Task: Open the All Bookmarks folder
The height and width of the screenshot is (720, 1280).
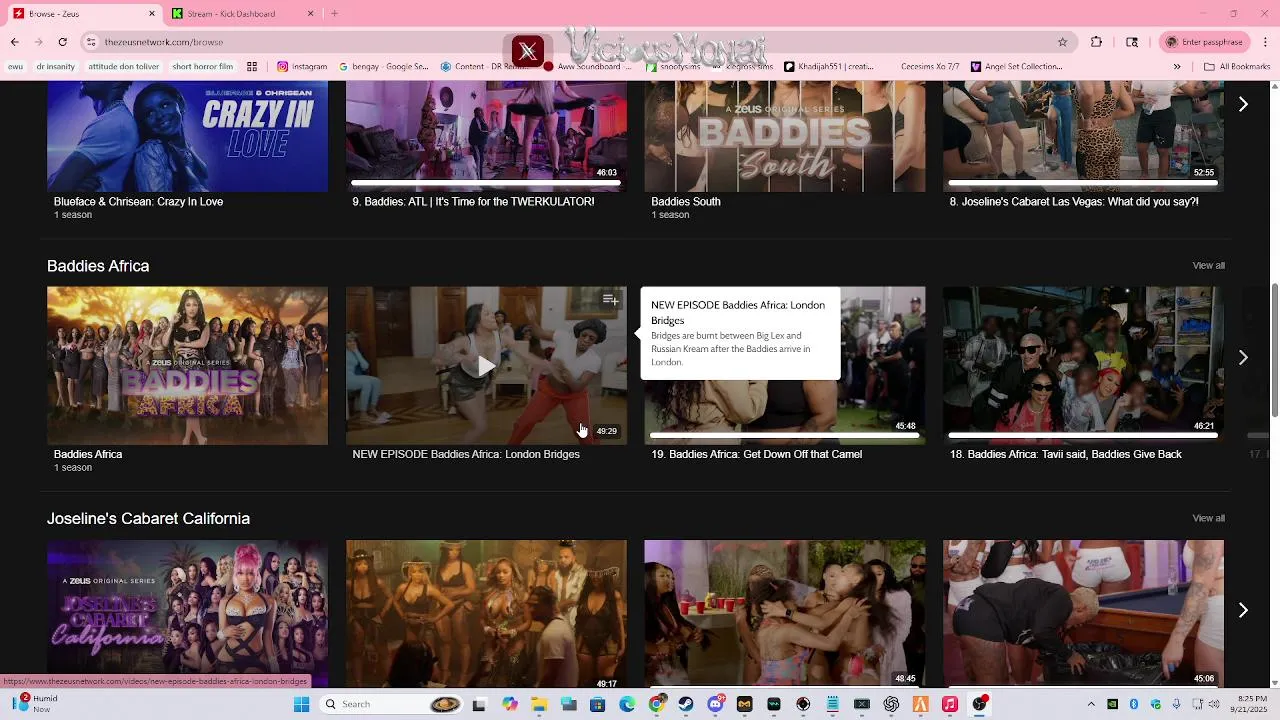Action: pos(1237,67)
